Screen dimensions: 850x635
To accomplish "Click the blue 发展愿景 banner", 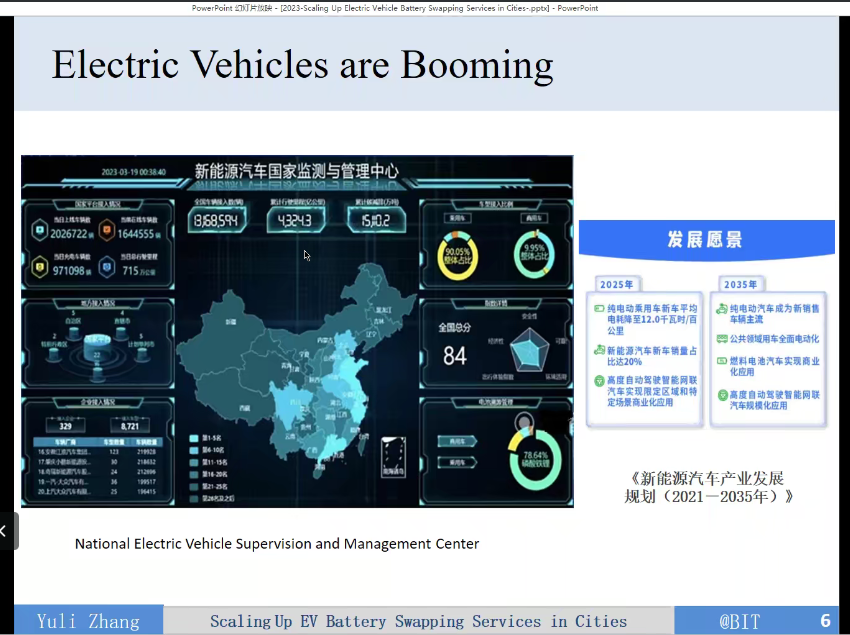I will pos(706,240).
